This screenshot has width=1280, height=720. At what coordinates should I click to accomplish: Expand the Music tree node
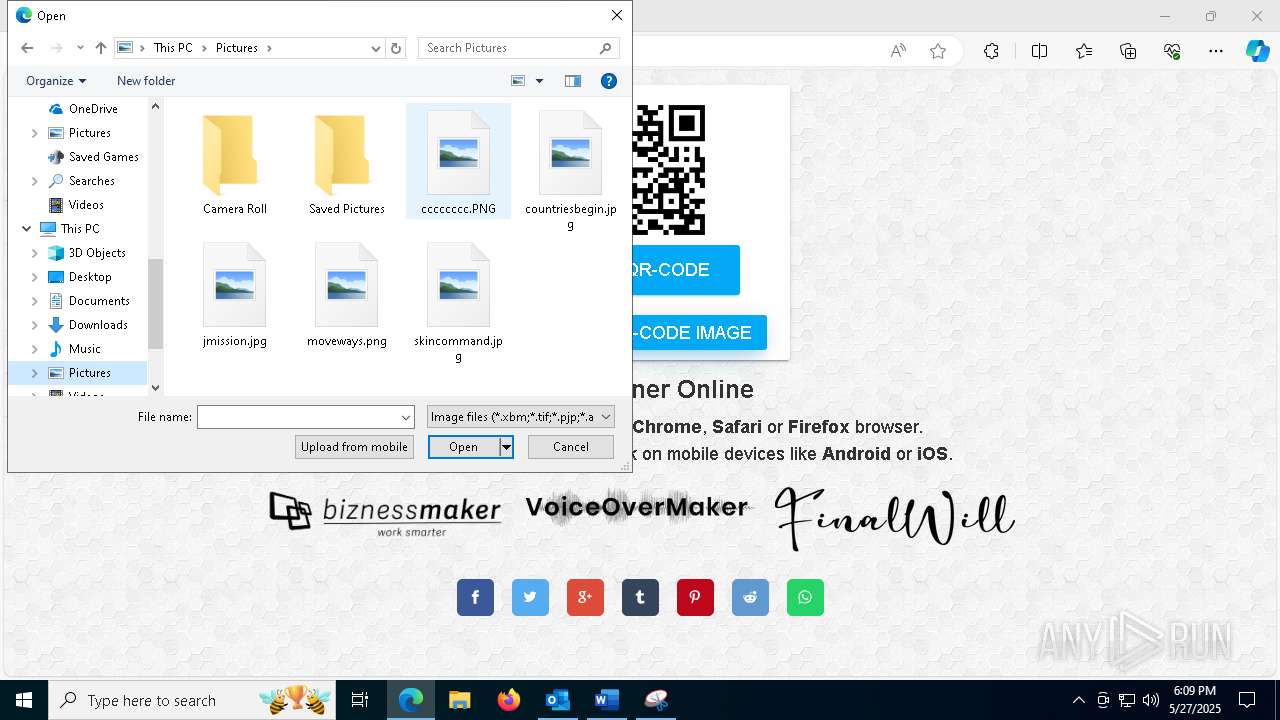35,349
